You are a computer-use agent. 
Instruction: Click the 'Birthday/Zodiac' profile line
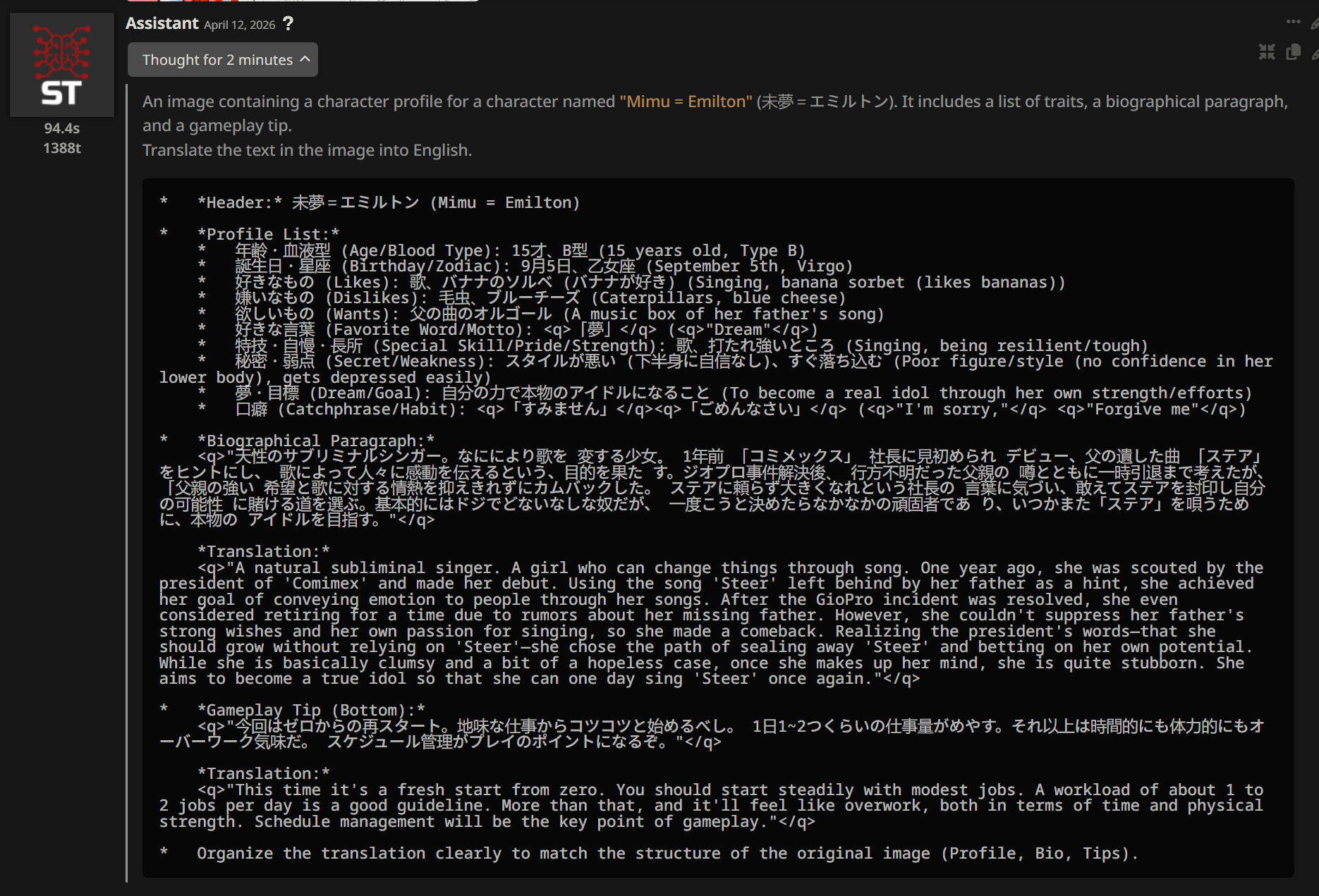click(525, 266)
